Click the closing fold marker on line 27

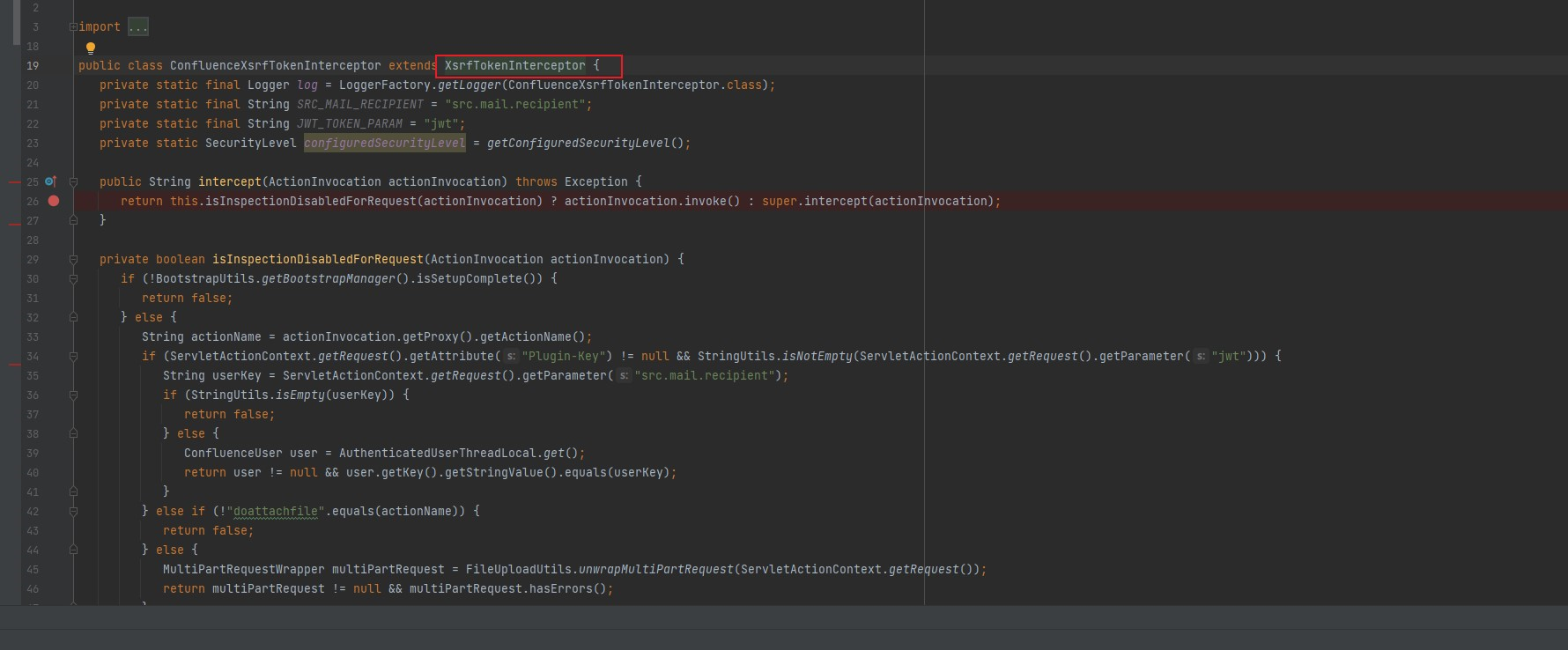(x=73, y=221)
